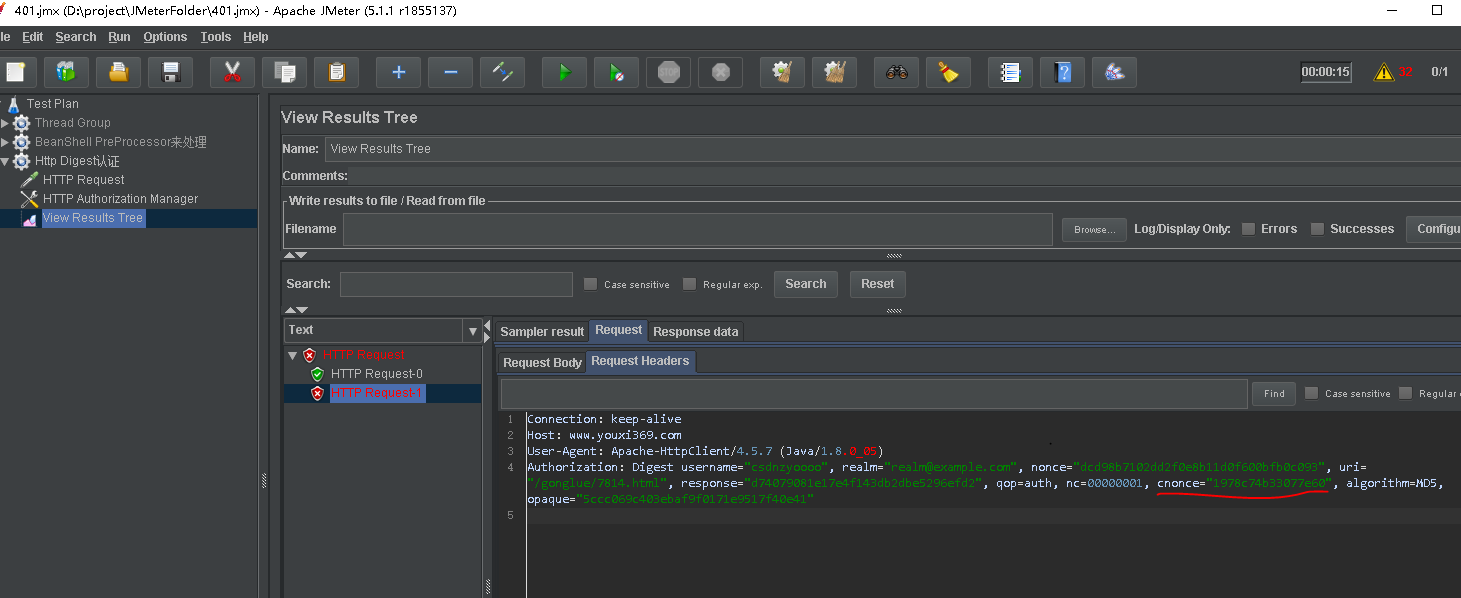Image resolution: width=1461 pixels, height=598 pixels.
Task: Open the Function Helper list icon
Action: coord(1010,72)
